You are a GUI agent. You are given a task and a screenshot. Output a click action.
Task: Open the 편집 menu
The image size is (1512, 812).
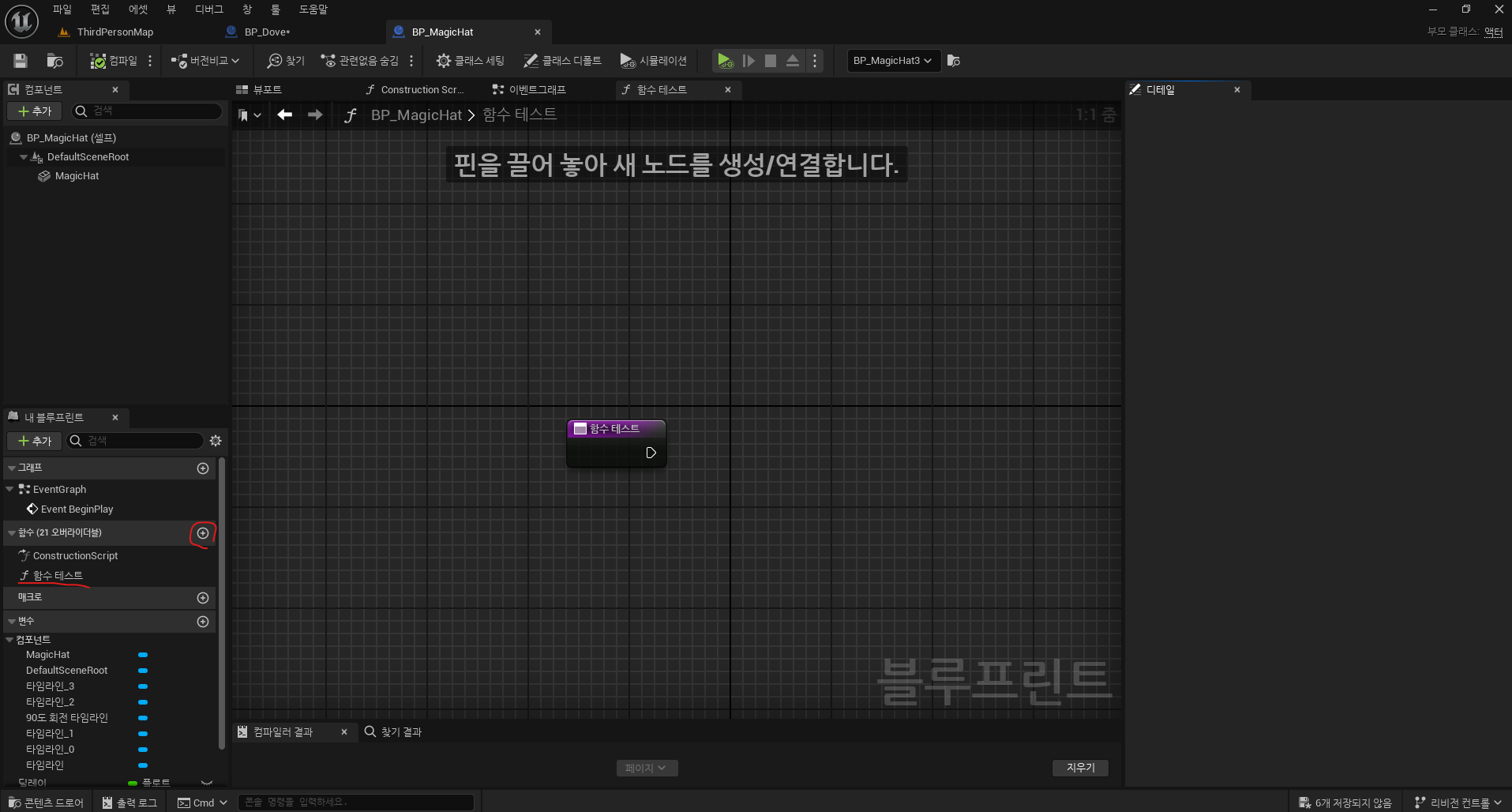100,9
